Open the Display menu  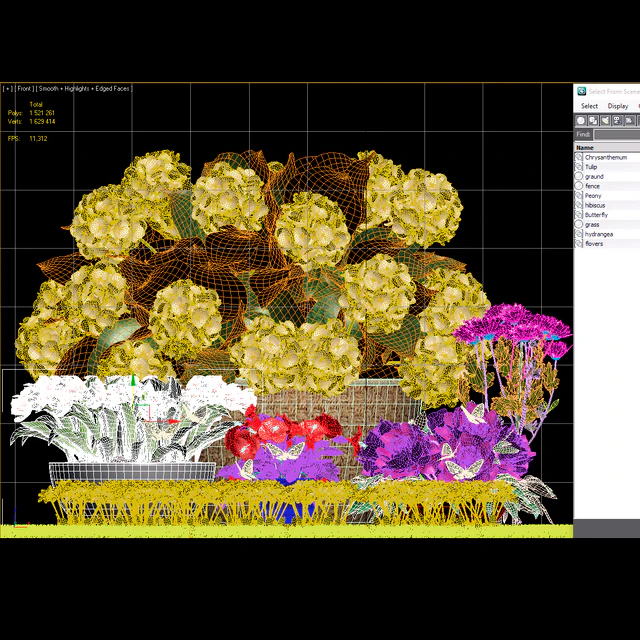618,106
